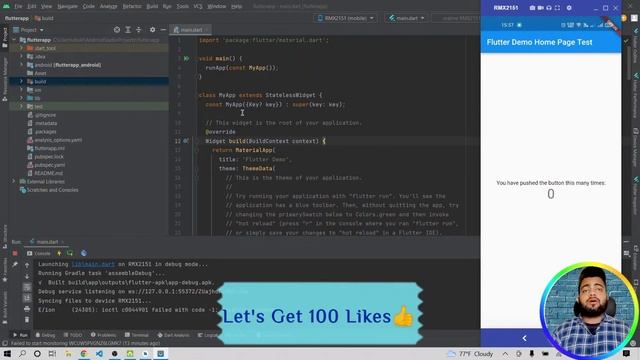This screenshot has width=640, height=360.
Task: Click the override gutter icon beside build method
Action: click(186, 141)
